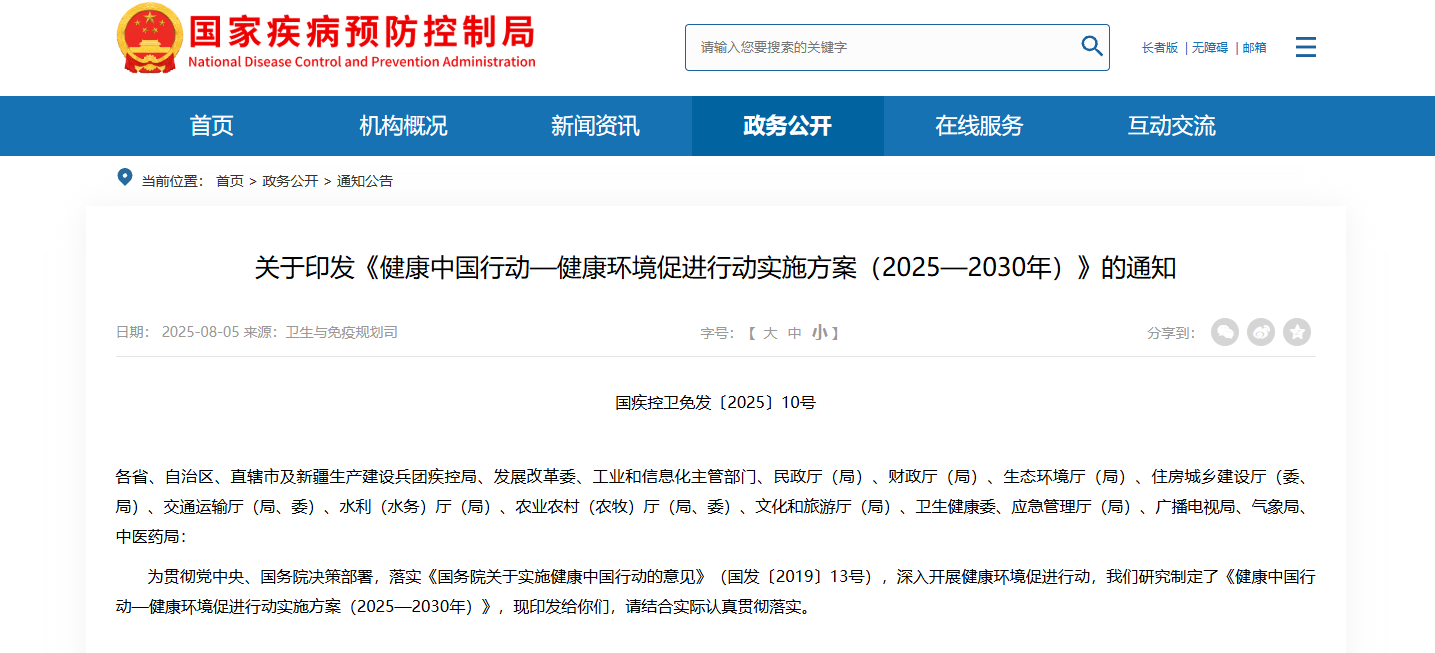Open the 无障碍 accessibility link
The height and width of the screenshot is (653, 1435).
click(1209, 48)
